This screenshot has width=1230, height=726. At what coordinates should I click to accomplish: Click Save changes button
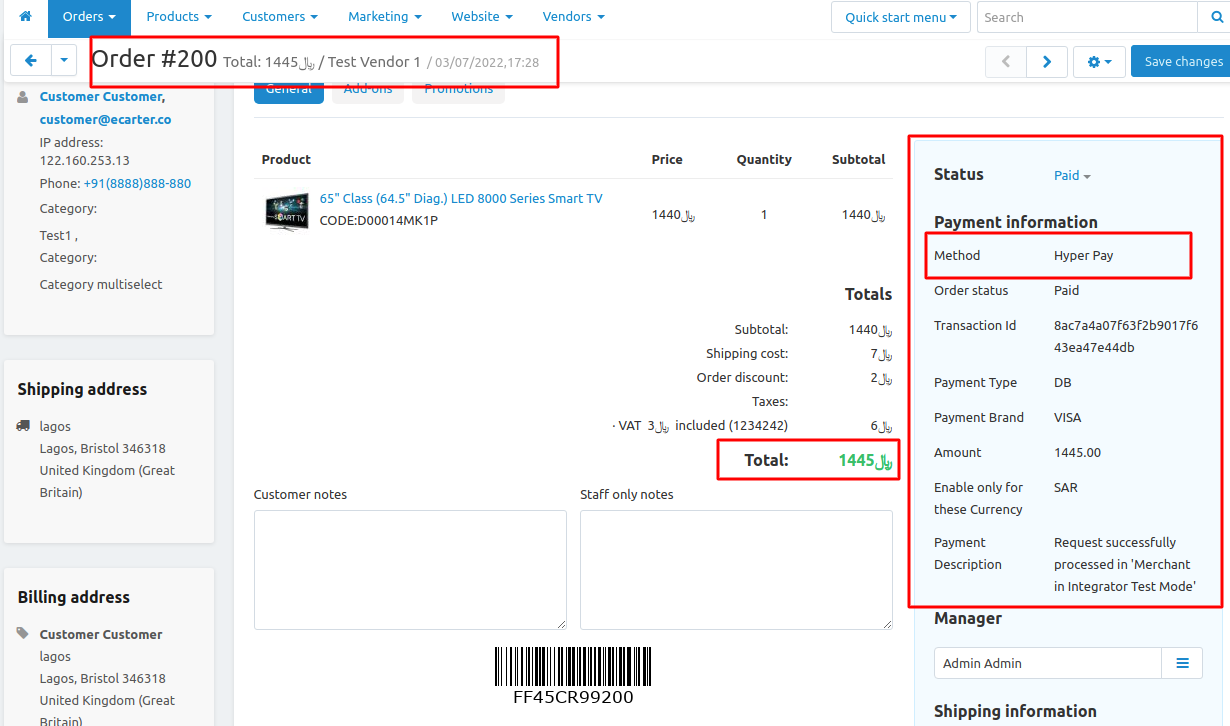coord(1183,62)
